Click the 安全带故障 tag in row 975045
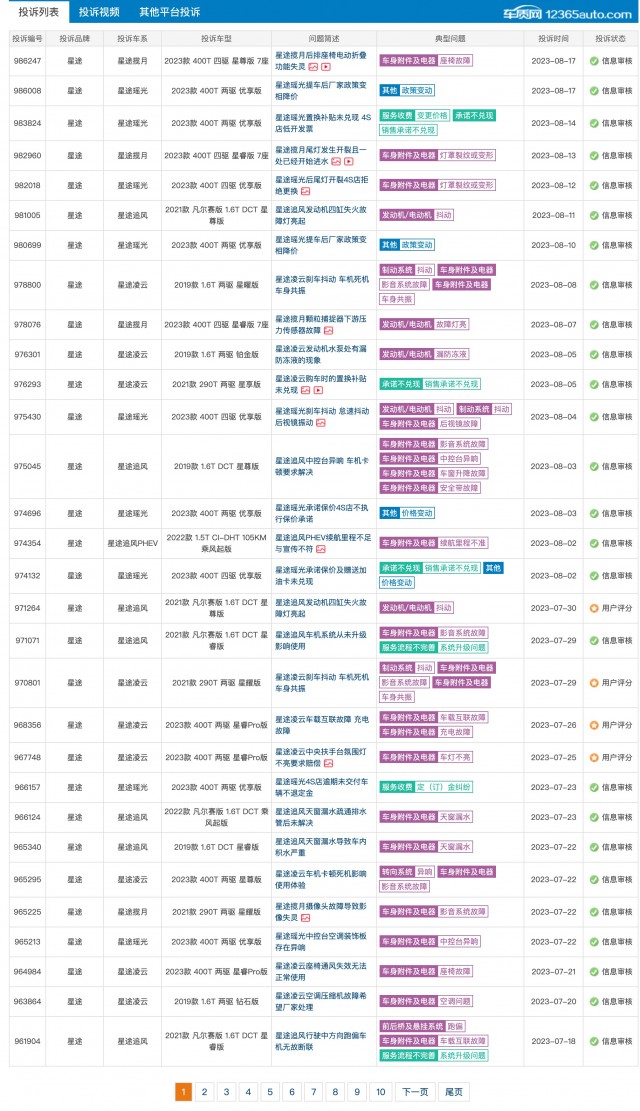The image size is (640, 1111). (x=459, y=488)
